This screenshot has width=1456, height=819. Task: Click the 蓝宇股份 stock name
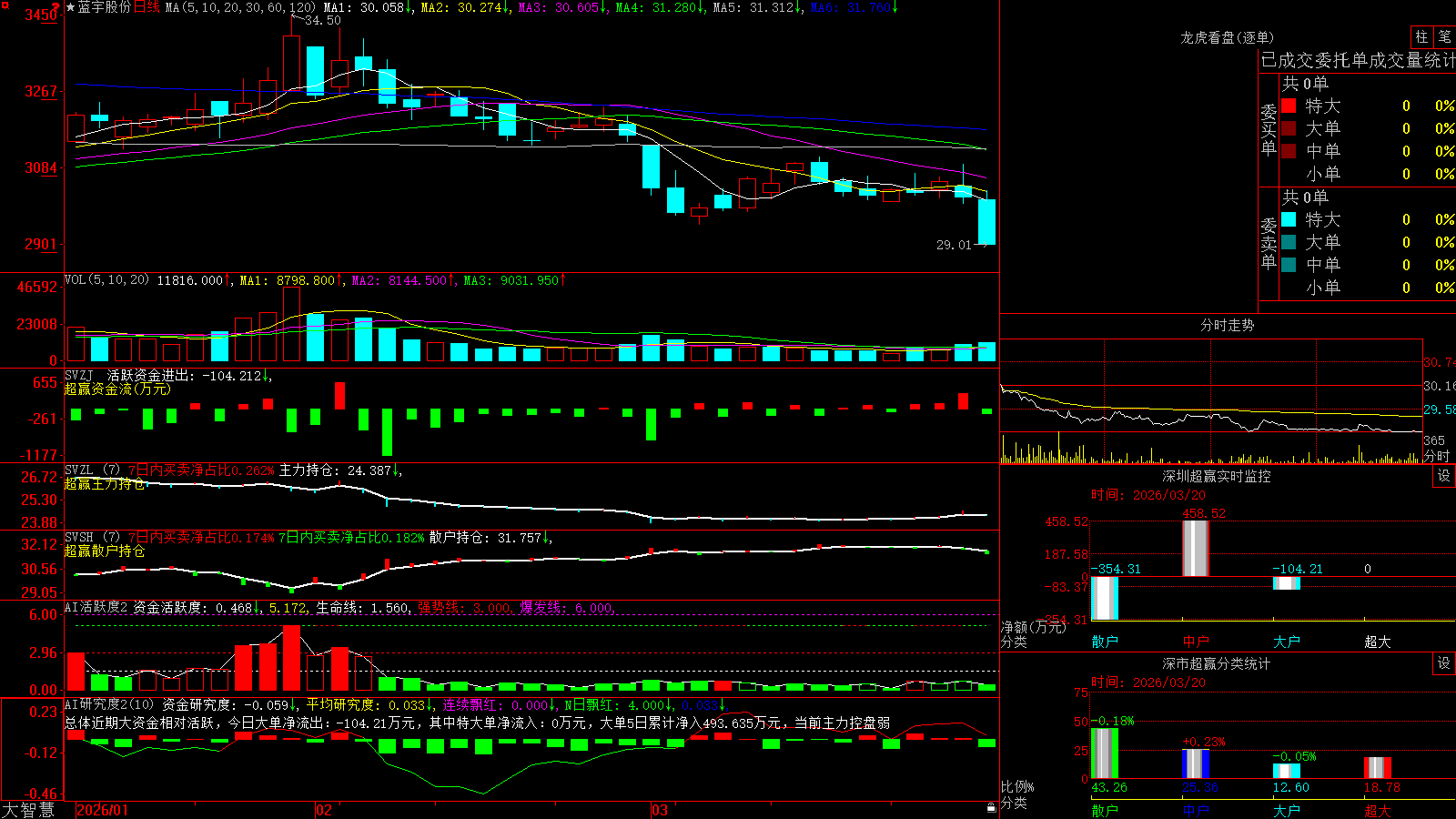pos(105,7)
